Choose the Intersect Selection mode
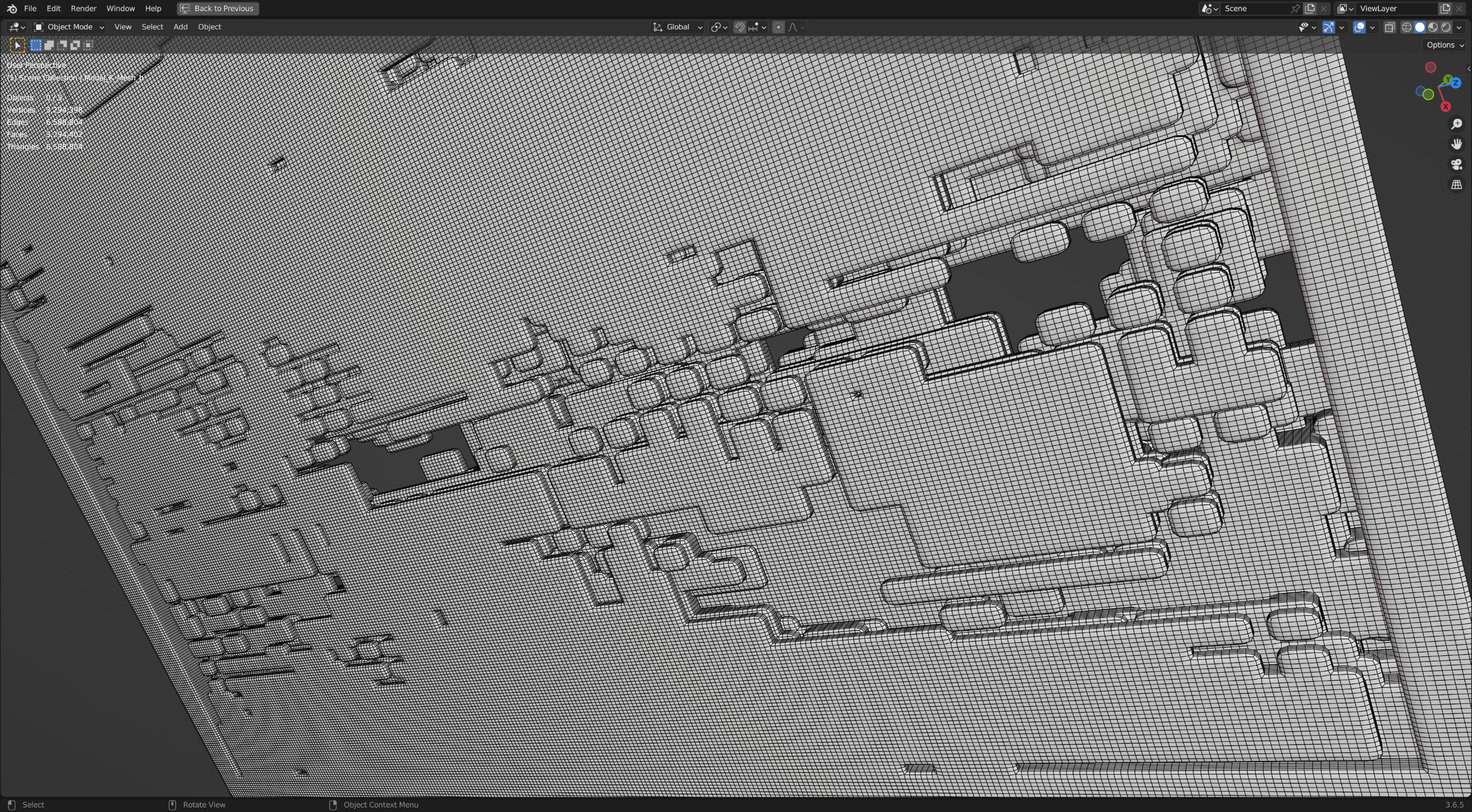 (x=87, y=45)
